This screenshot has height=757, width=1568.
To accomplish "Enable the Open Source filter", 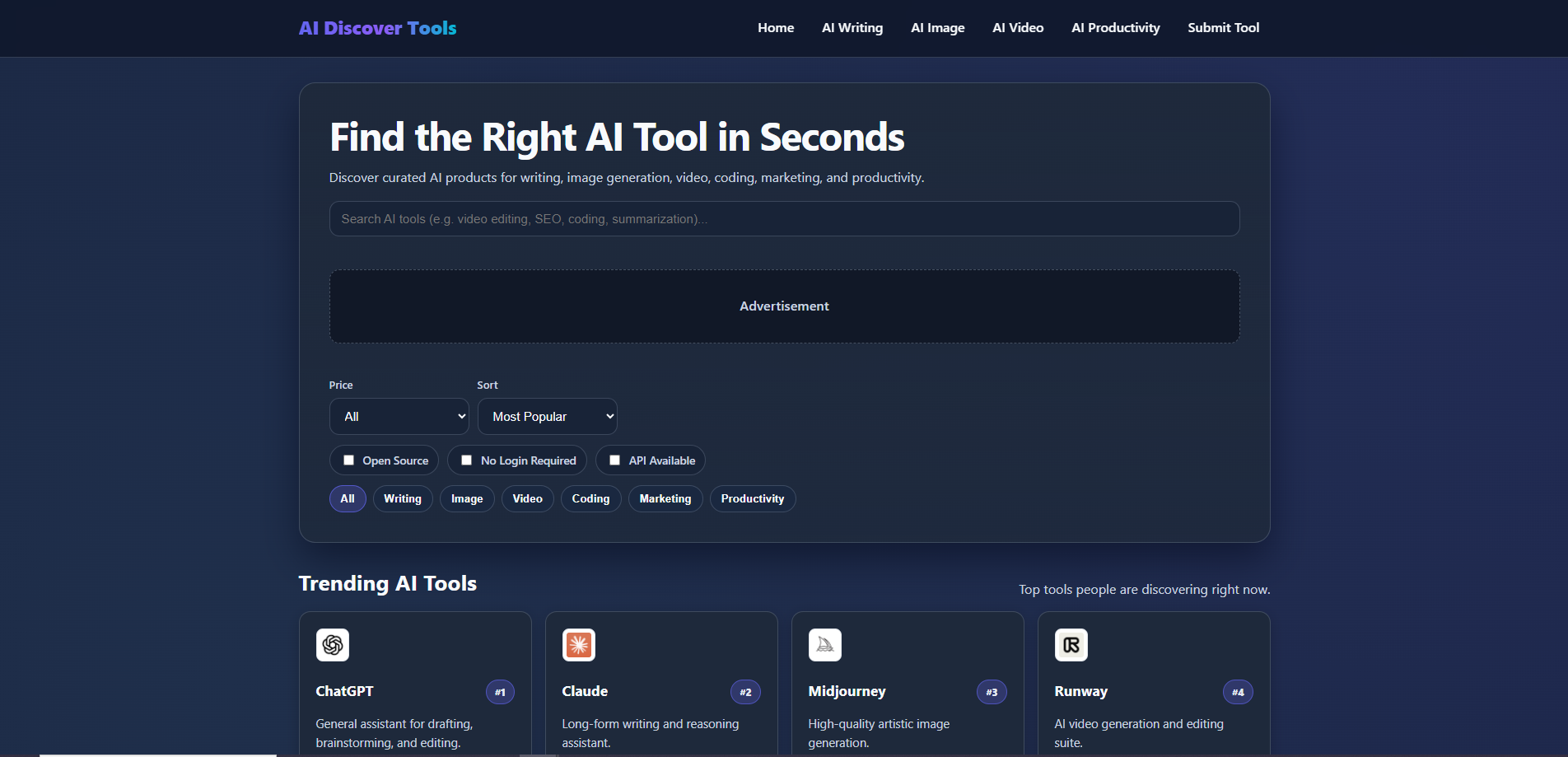I will (348, 460).
